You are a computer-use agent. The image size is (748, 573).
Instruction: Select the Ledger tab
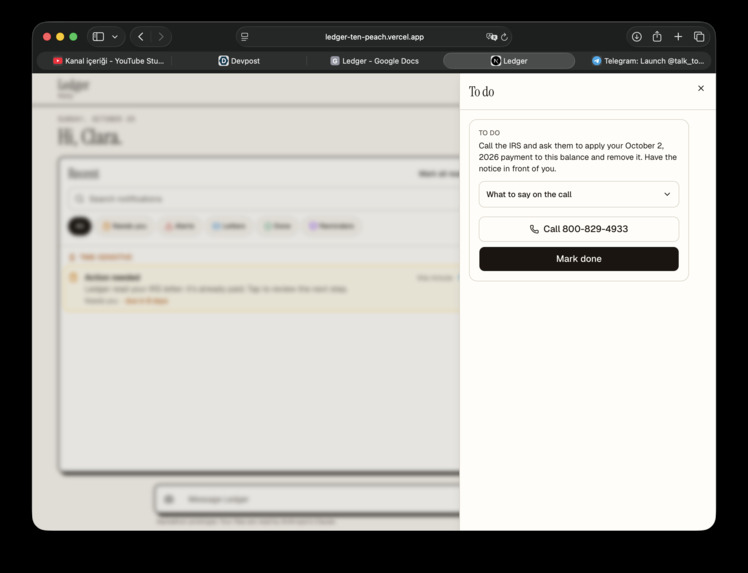509,61
